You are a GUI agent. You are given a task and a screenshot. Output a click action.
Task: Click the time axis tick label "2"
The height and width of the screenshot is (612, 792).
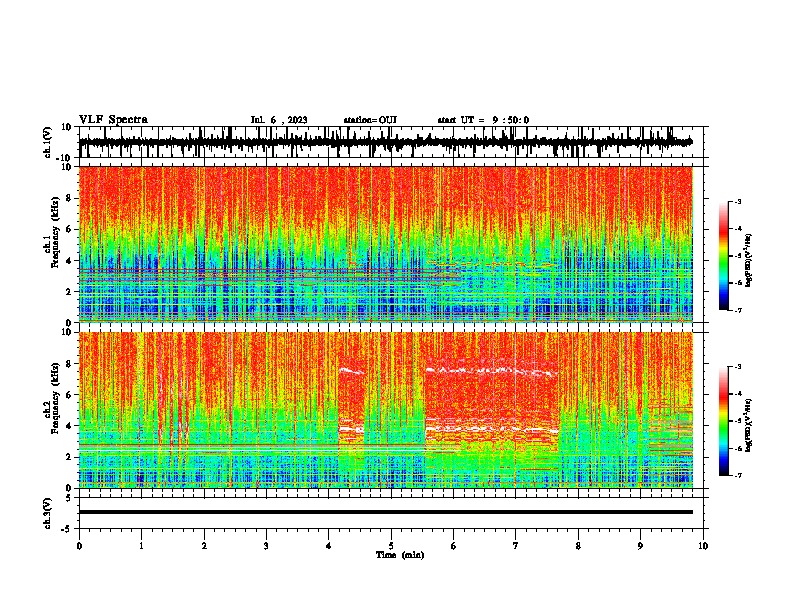[204, 546]
